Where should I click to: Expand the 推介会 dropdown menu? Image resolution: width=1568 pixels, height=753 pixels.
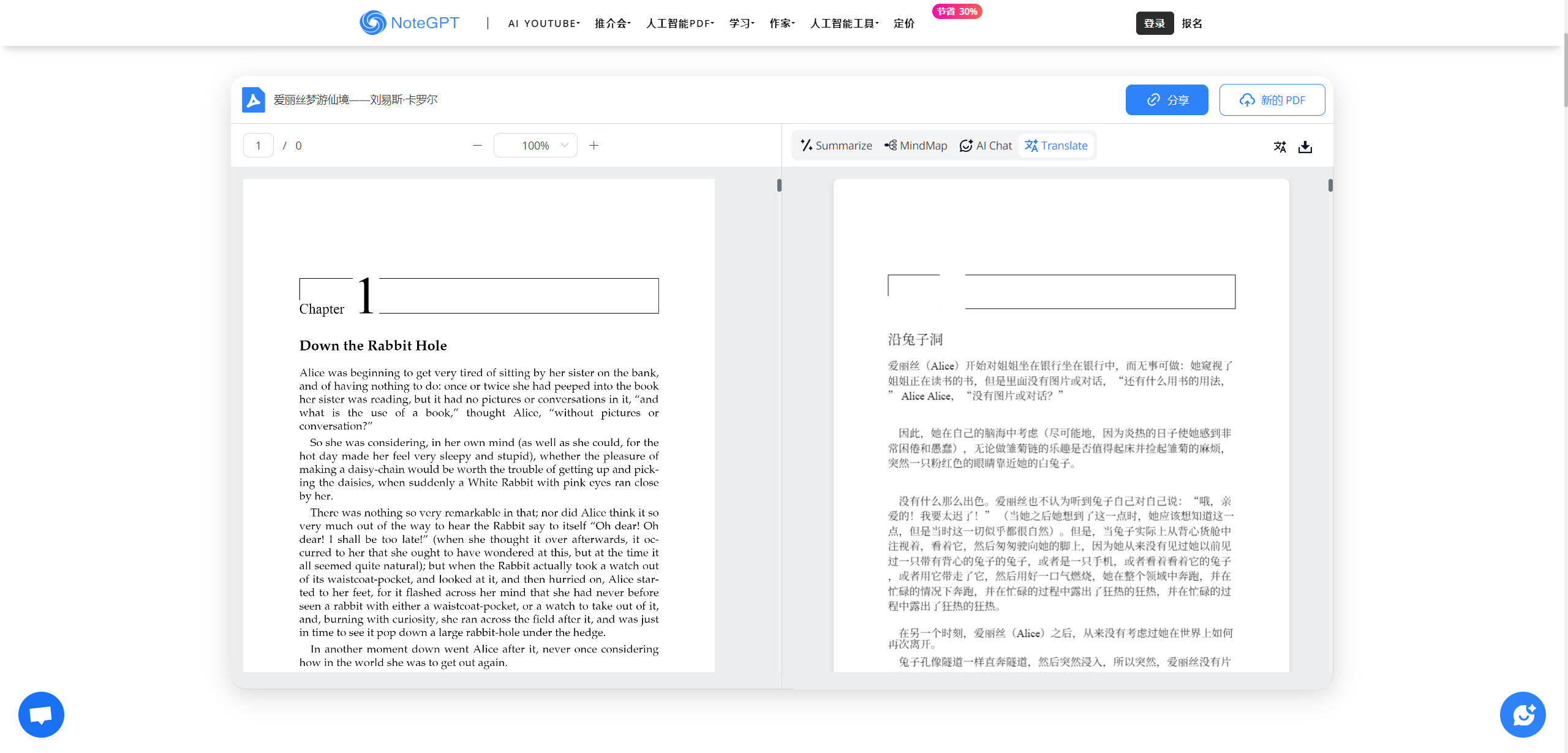[x=612, y=23]
